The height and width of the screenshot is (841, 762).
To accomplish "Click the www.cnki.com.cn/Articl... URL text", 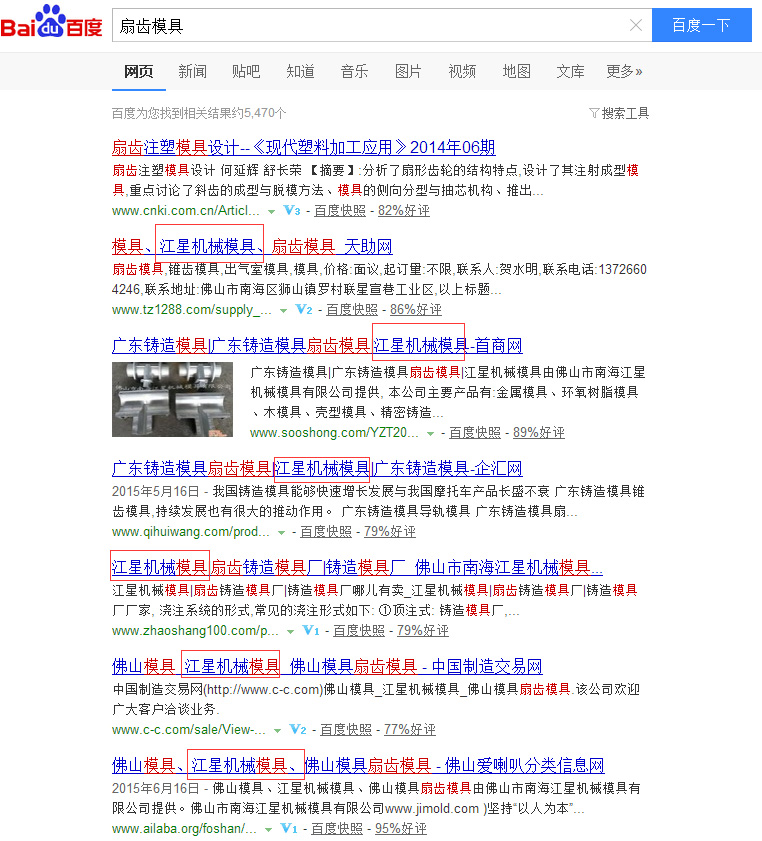I will point(186,211).
